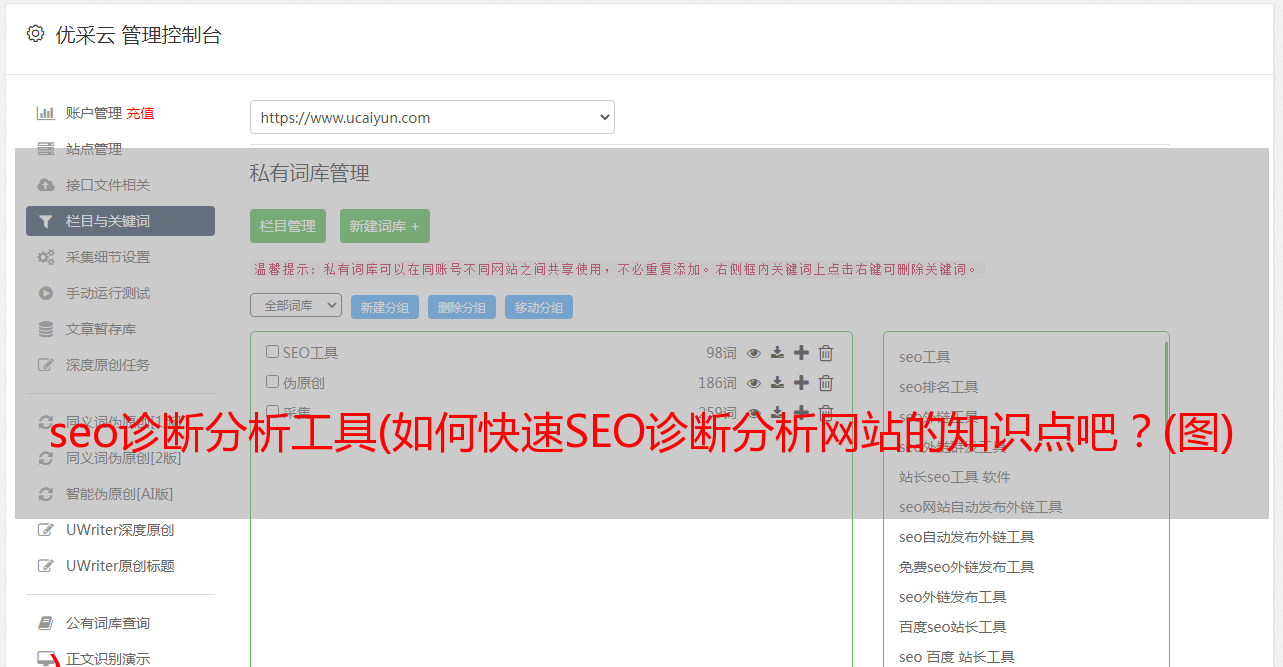Open 同义词伪原创[2版] in the sidebar
Viewport: 1283px width, 667px height.
pos(124,458)
